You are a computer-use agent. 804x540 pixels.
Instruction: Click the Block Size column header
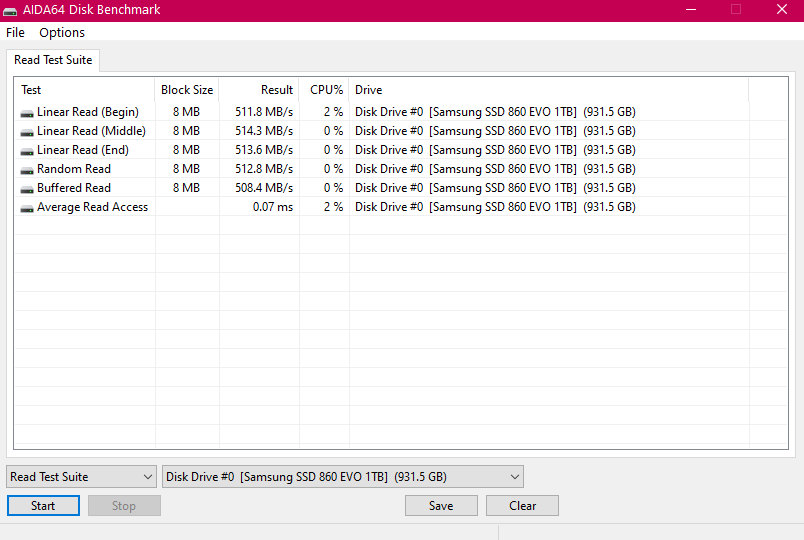[x=187, y=90]
